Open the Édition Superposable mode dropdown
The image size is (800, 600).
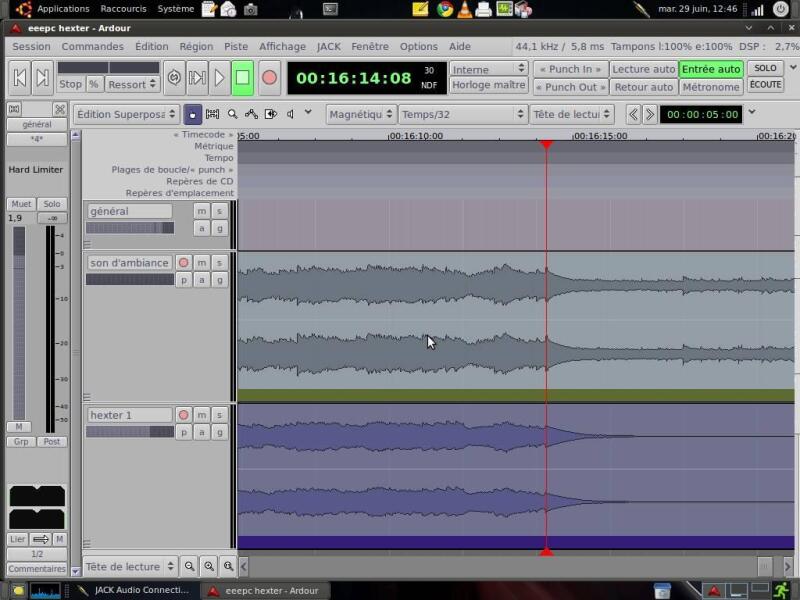[x=126, y=114]
